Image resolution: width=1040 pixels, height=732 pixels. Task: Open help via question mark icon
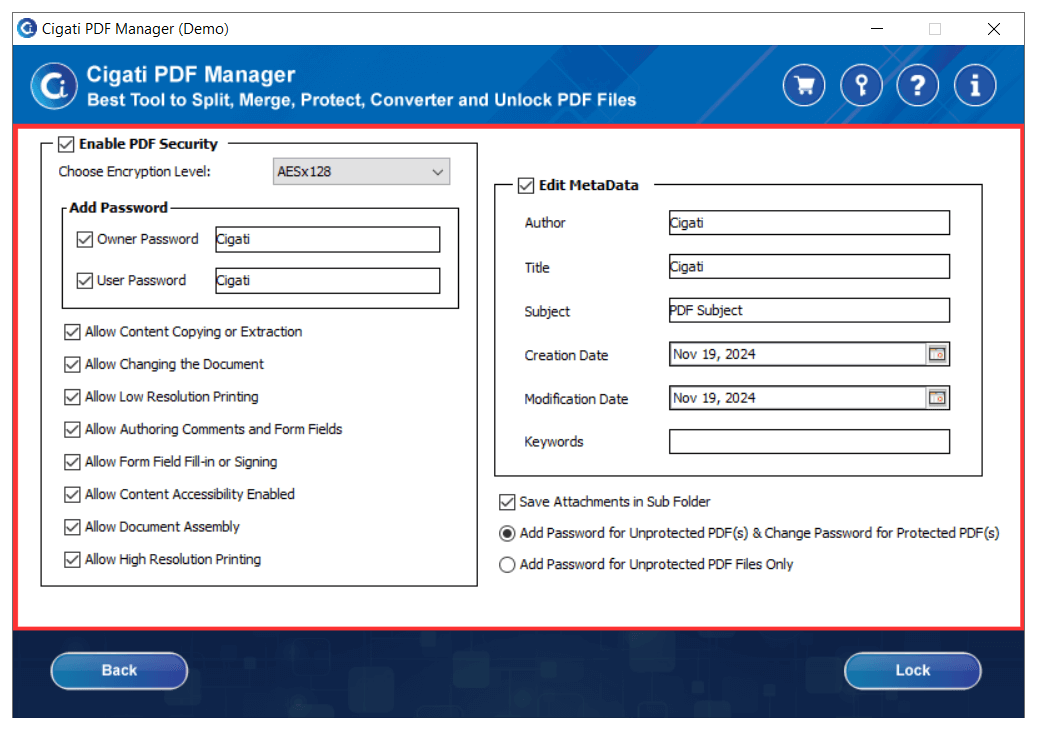click(917, 86)
